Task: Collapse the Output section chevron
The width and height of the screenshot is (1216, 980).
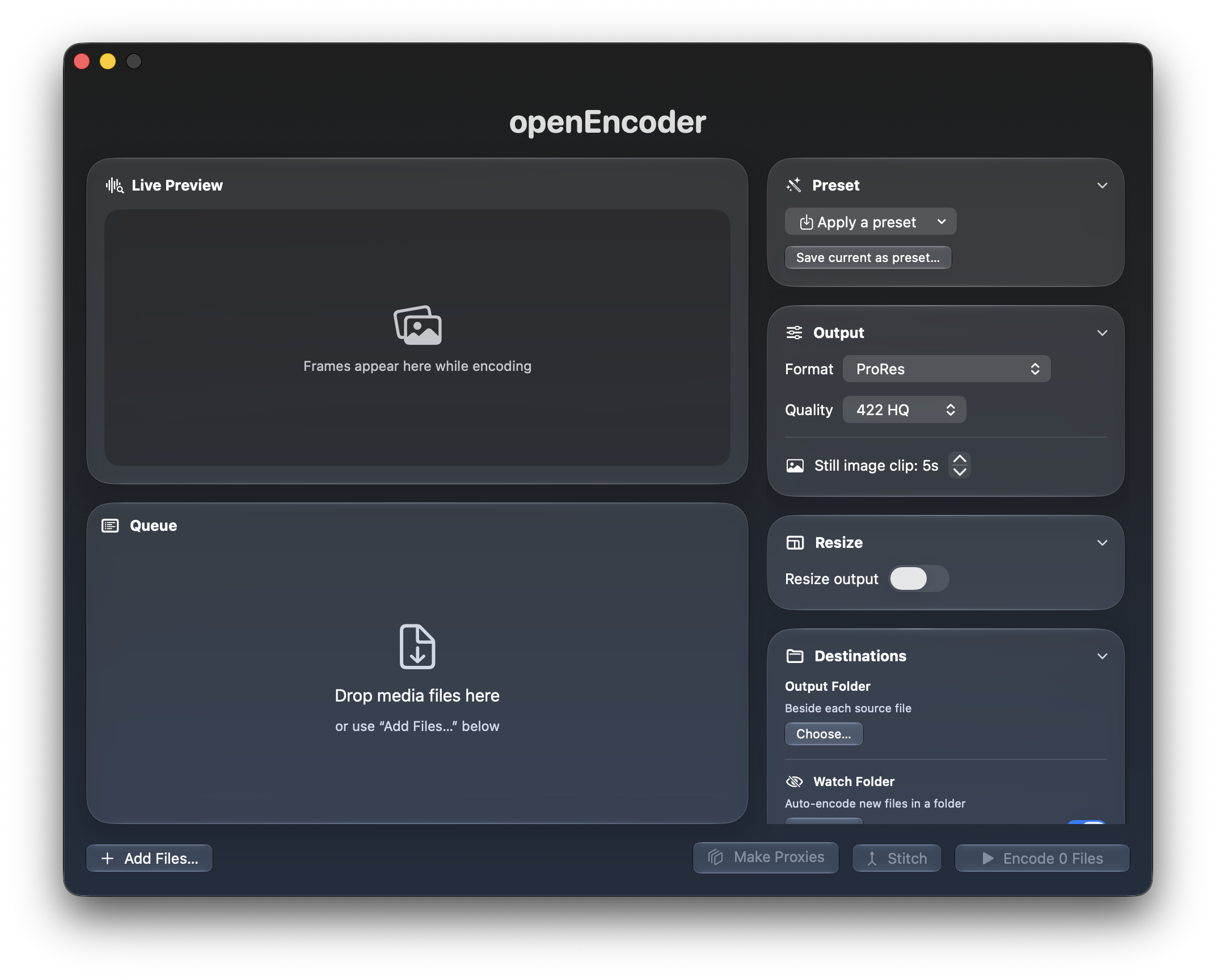Action: pos(1102,333)
